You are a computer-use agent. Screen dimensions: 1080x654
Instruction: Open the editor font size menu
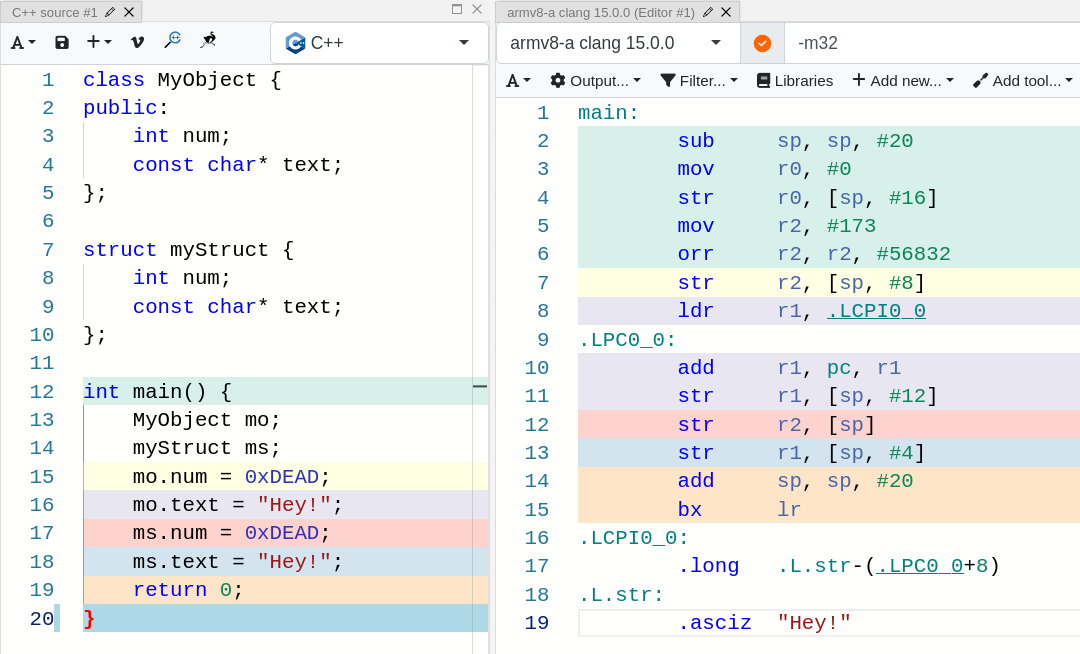click(23, 42)
